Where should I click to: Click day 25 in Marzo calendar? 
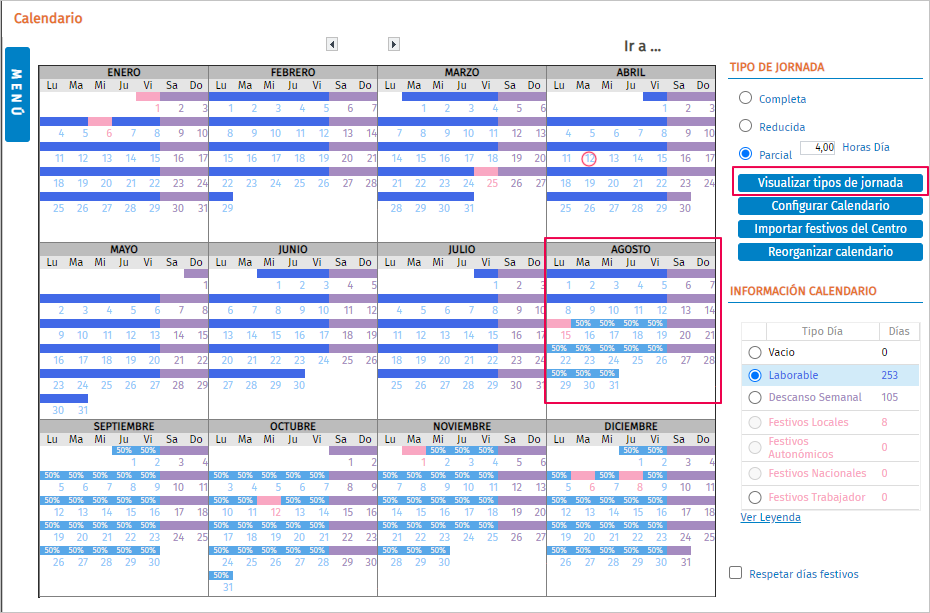[492, 183]
